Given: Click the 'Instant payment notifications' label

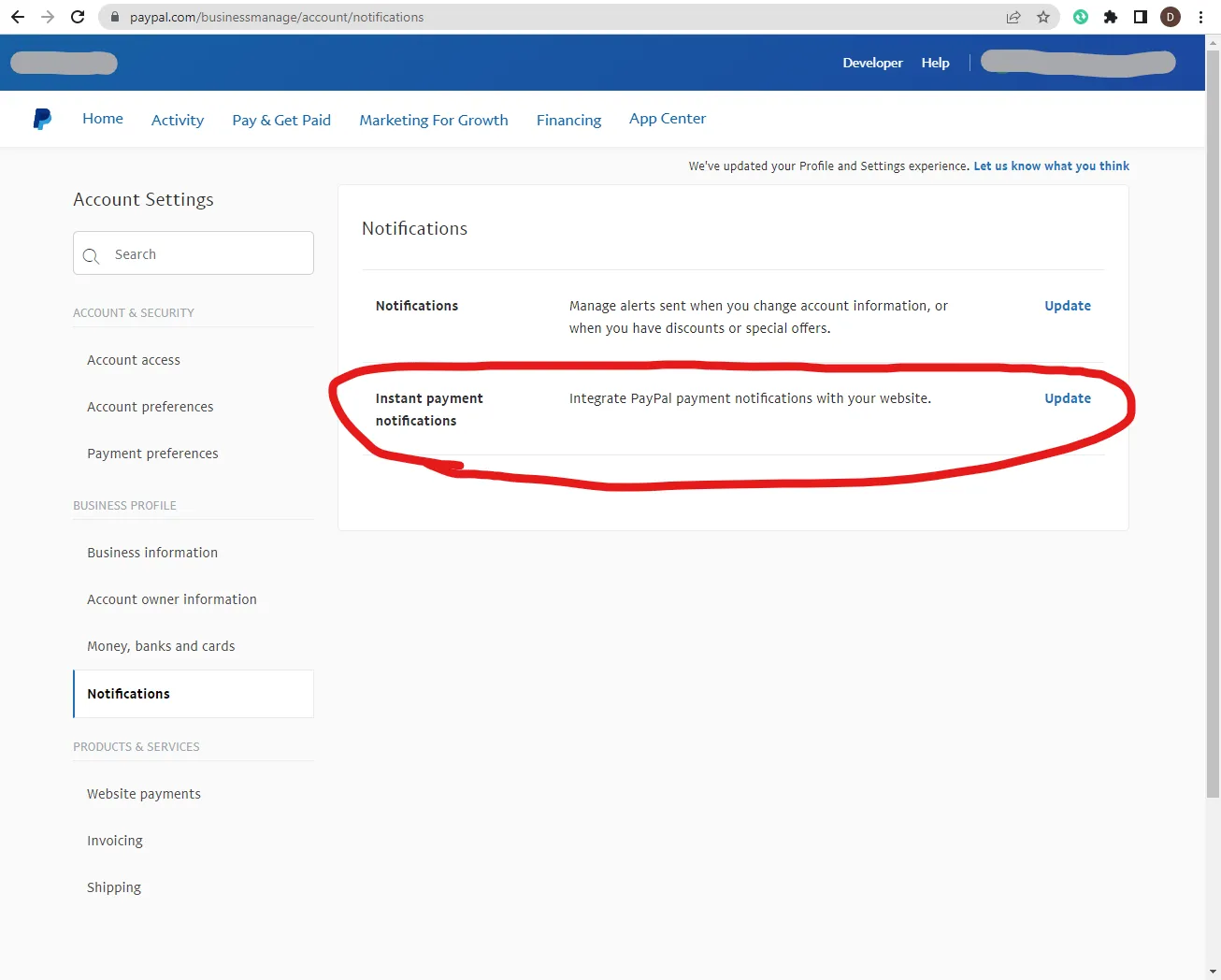Looking at the screenshot, I should pos(429,410).
